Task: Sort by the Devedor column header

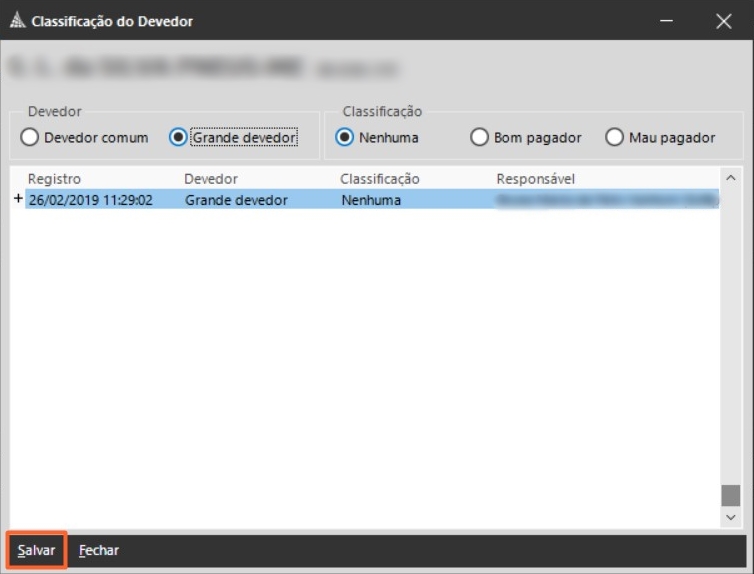Action: click(x=211, y=179)
